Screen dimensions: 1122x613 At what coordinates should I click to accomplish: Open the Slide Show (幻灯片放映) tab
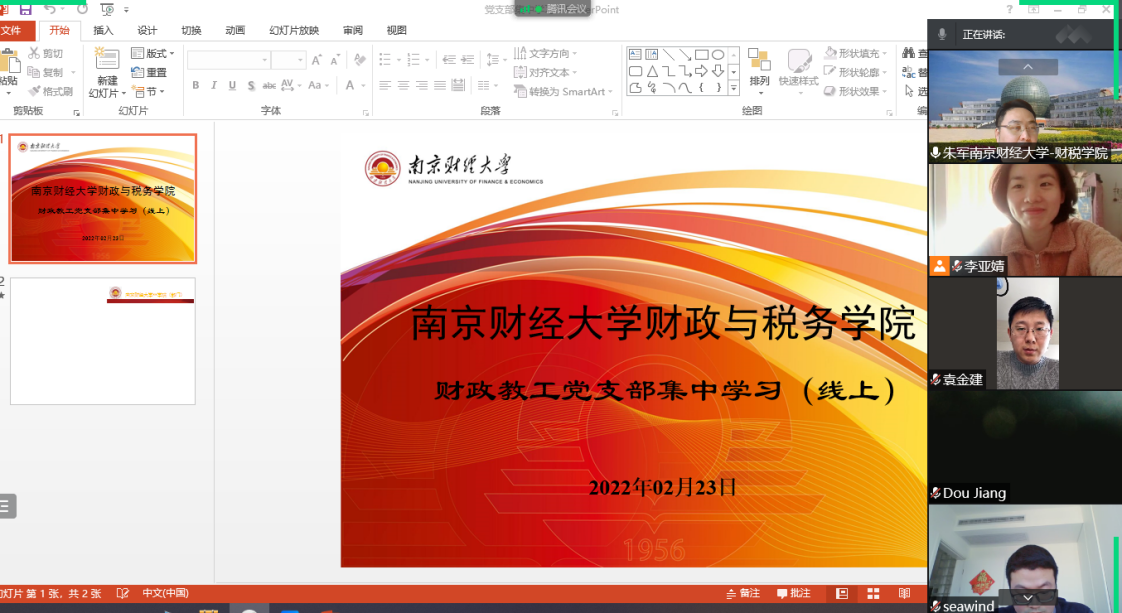pyautogui.click(x=294, y=30)
